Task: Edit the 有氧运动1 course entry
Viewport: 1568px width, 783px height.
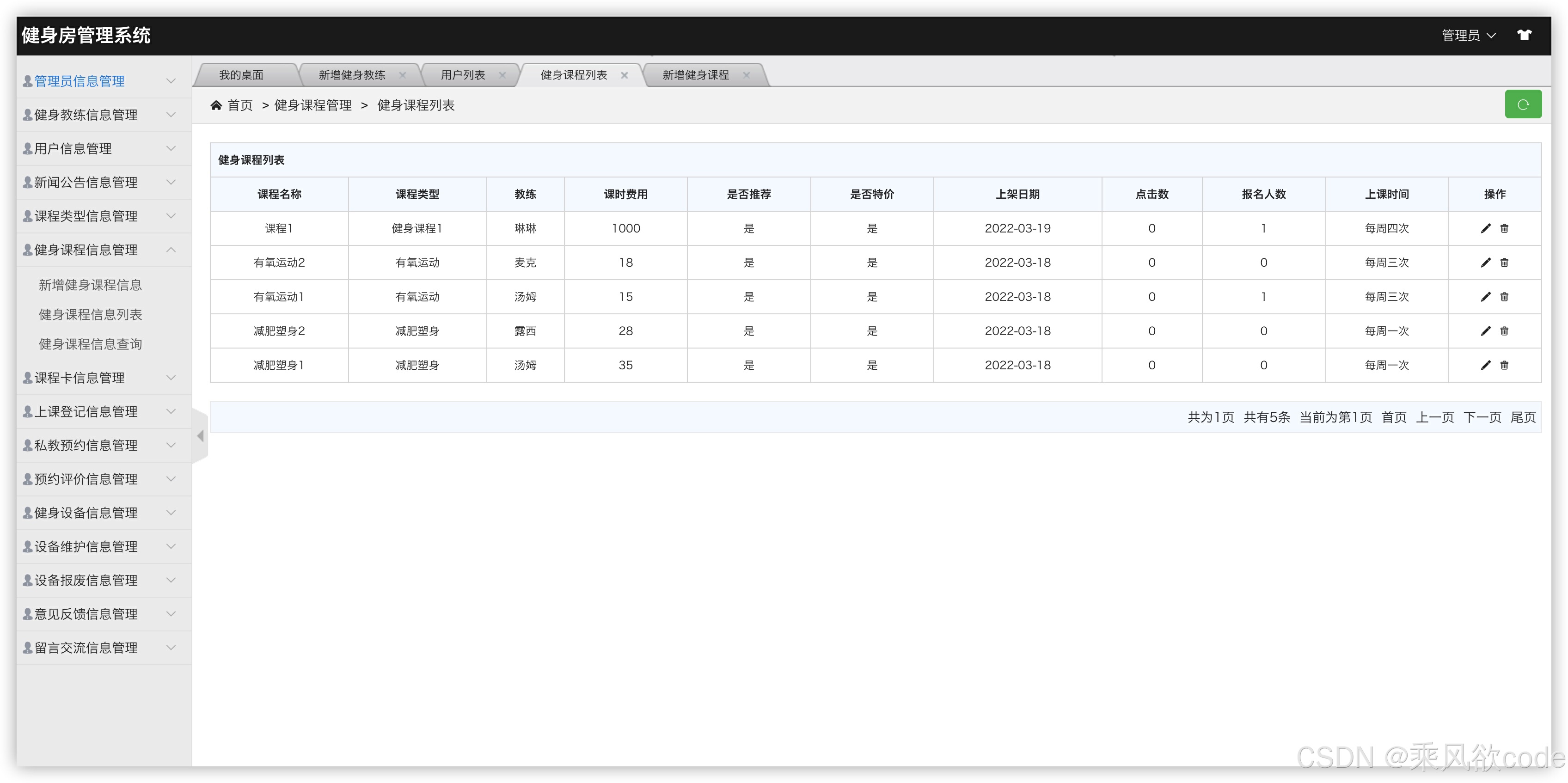Action: point(1485,297)
